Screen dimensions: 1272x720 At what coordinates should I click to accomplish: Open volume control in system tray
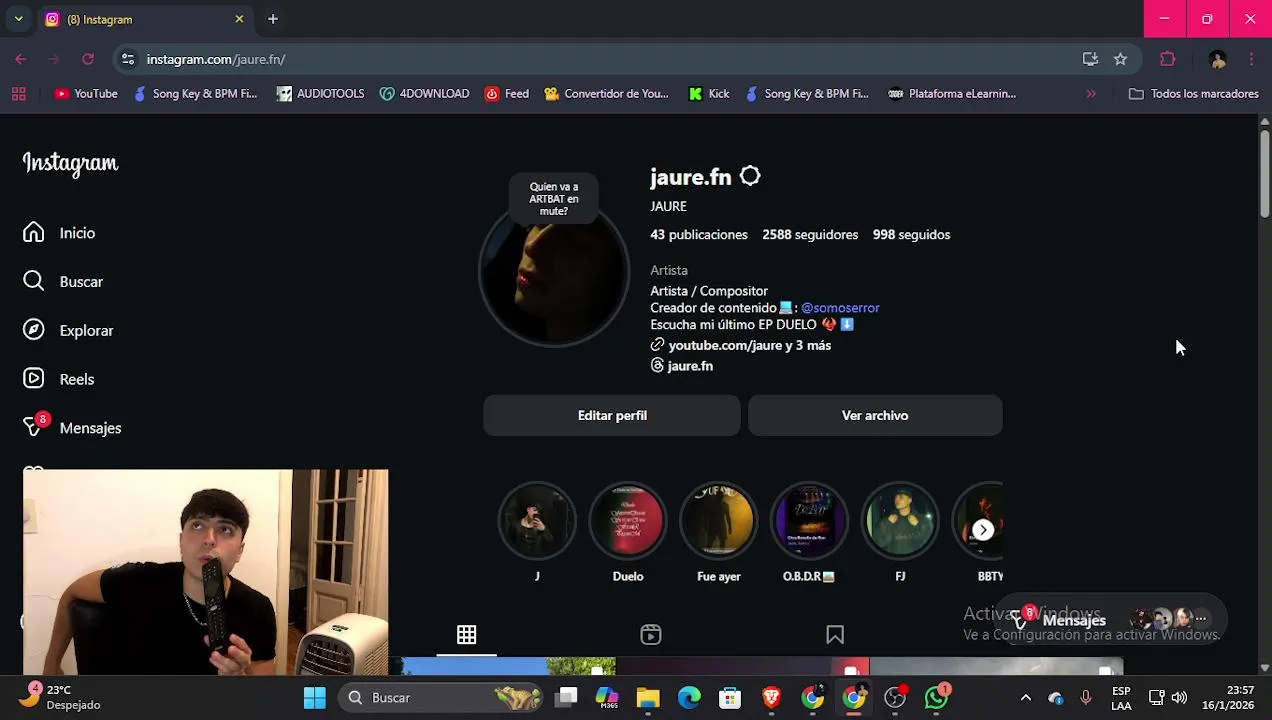(1179, 698)
